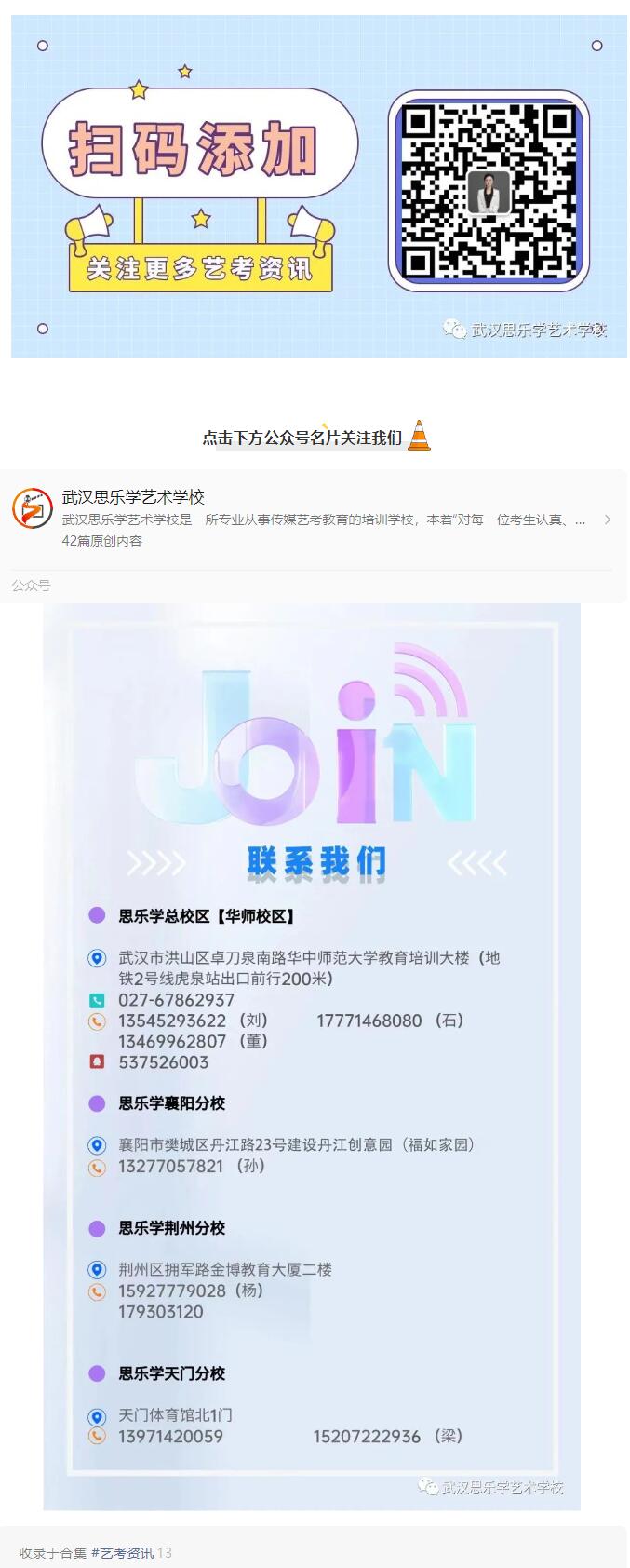Viewport: 630px width, 1568px height.
Task: Click the phone icon beside 13277057821
Action: (97, 1167)
